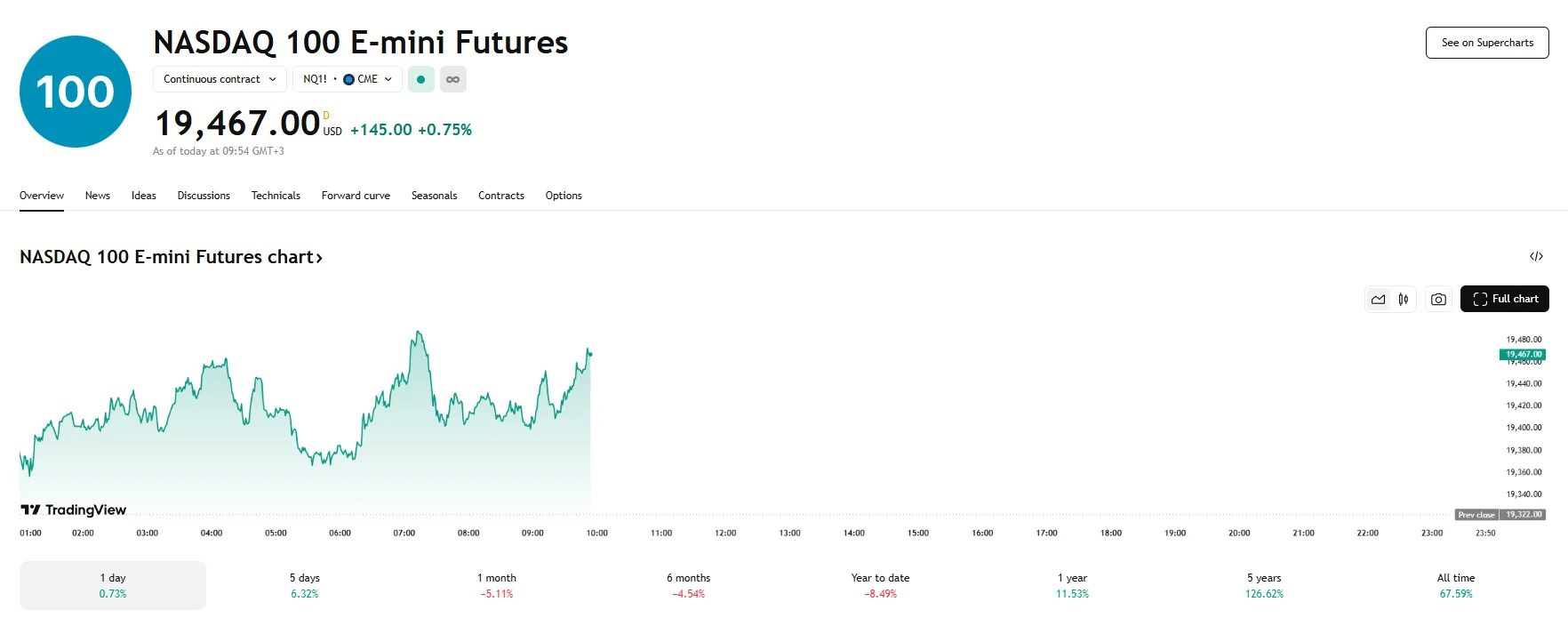This screenshot has width=1568, height=618.
Task: Click the circular NASDAQ 100 logo
Action: 76,90
